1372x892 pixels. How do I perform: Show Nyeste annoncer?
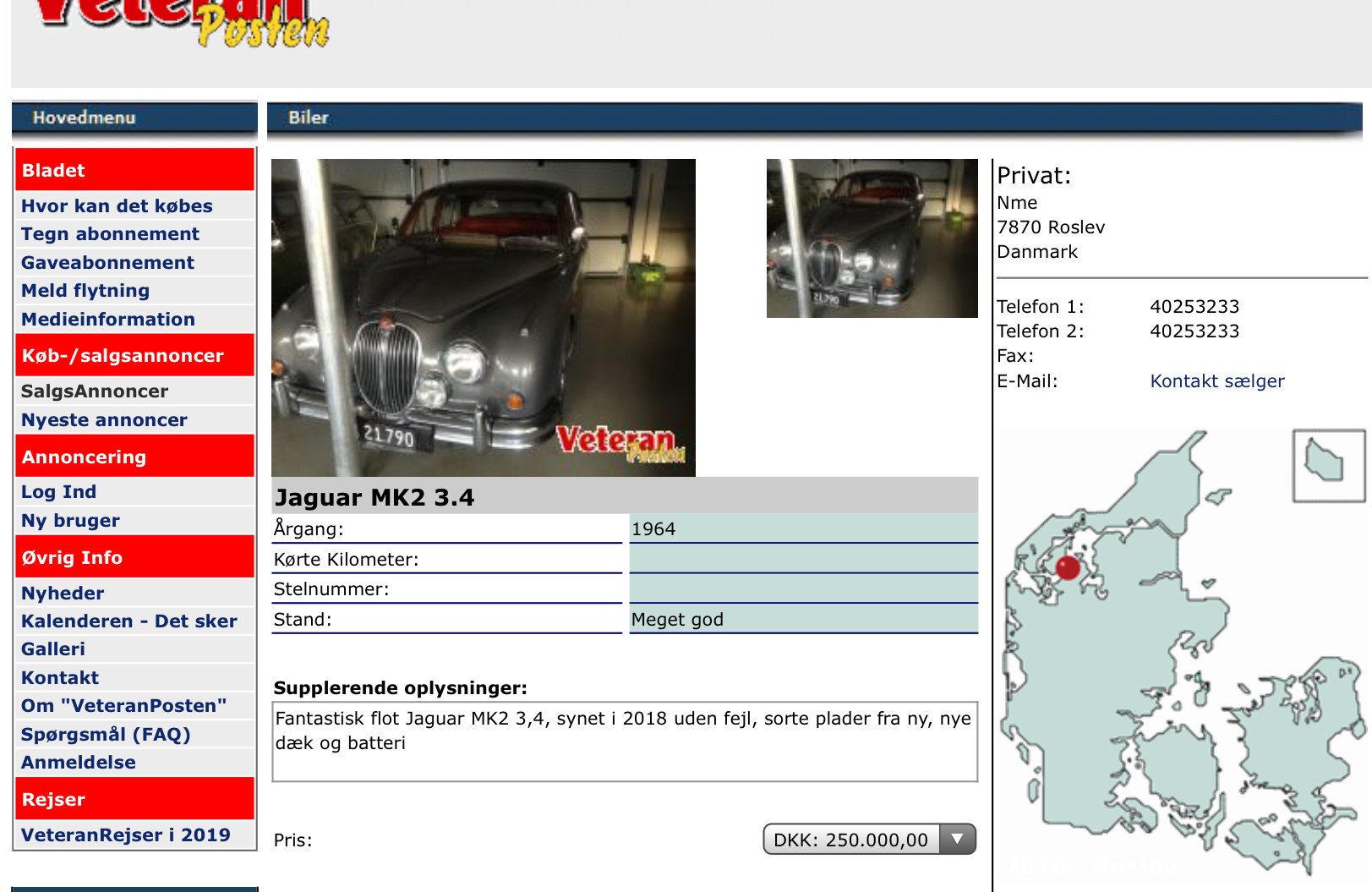pos(104,420)
